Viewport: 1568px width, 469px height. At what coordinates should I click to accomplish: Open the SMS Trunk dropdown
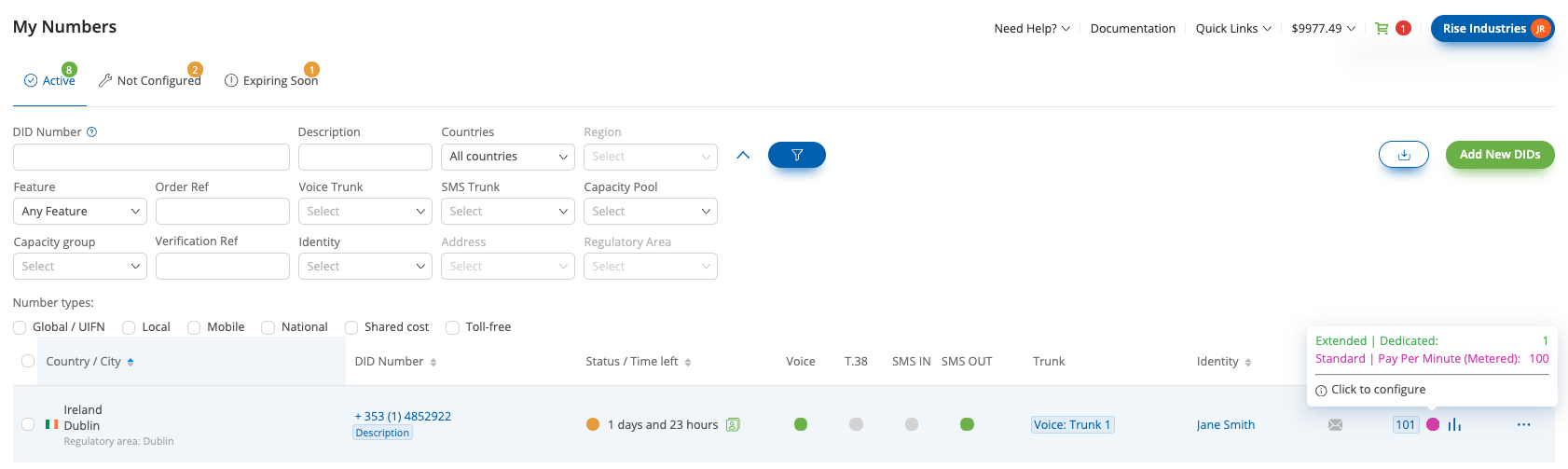pos(508,212)
